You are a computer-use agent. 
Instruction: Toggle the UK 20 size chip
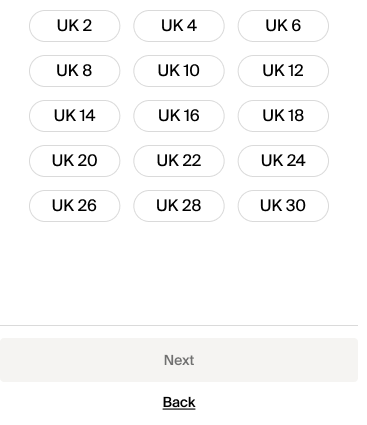click(x=74, y=161)
